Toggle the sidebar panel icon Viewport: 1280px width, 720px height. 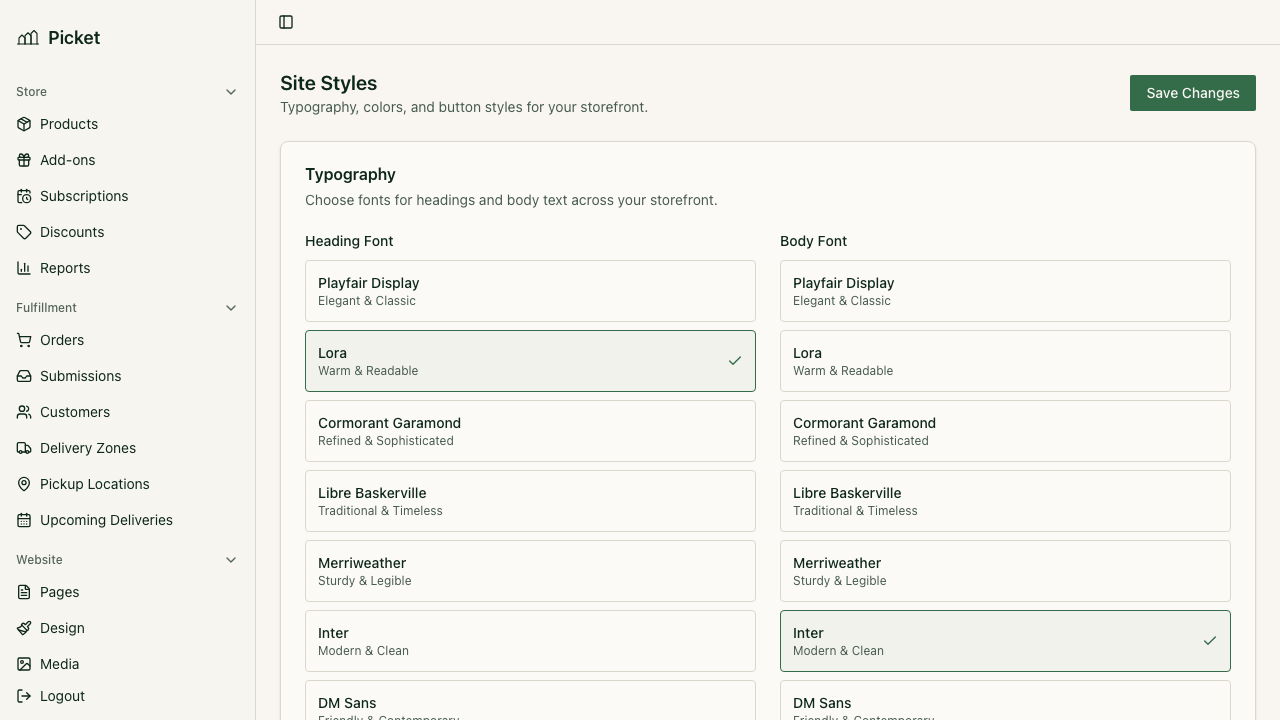(286, 22)
